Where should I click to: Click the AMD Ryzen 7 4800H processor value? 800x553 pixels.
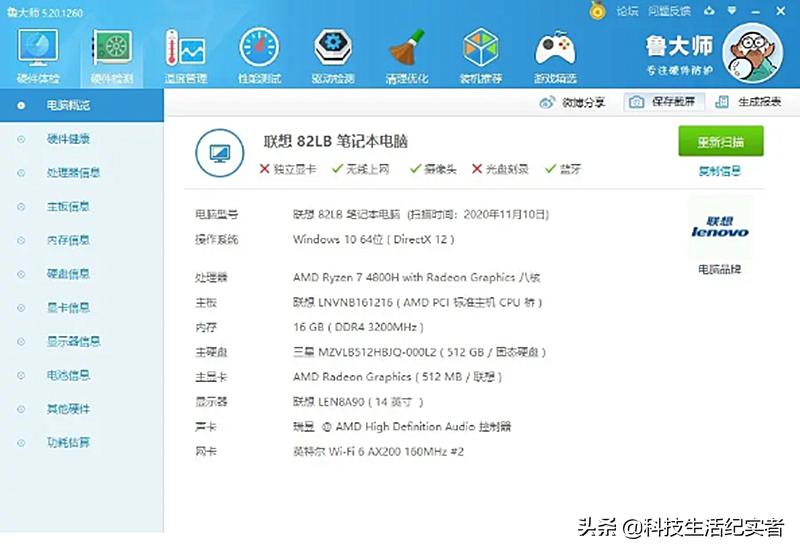(416, 278)
